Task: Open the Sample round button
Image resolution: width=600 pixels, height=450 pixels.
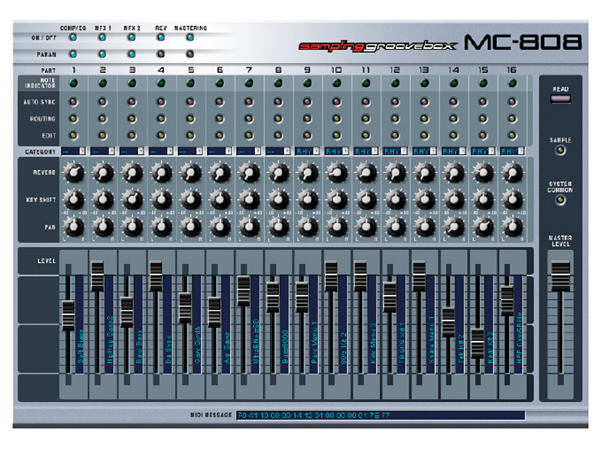Action: (x=560, y=150)
